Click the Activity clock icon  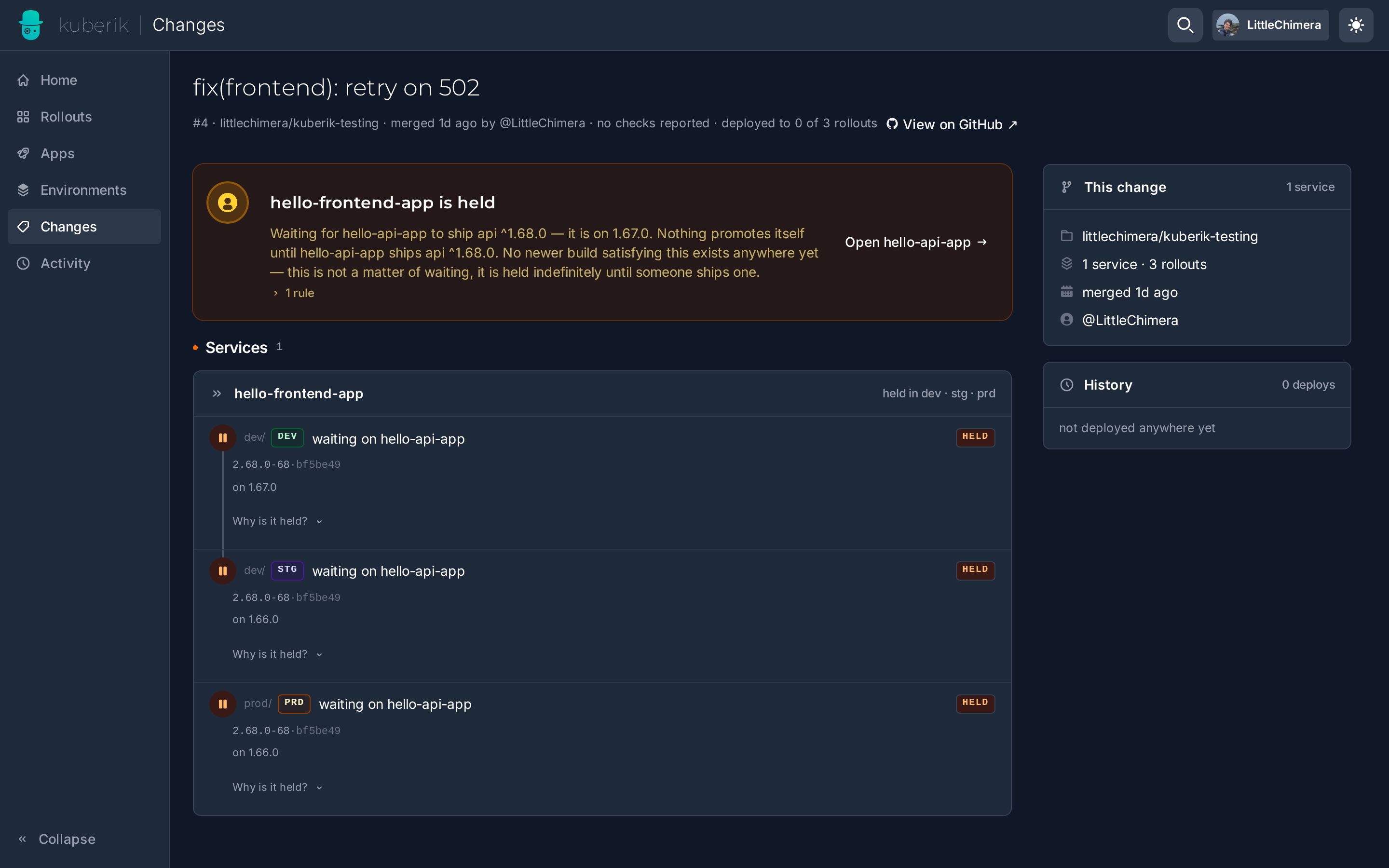[23, 263]
